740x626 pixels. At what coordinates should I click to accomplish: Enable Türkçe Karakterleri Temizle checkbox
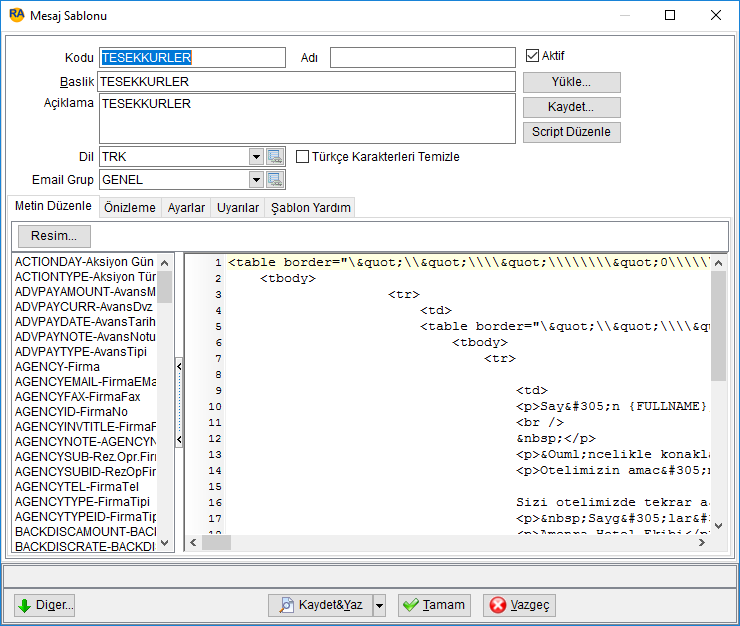[x=302, y=156]
